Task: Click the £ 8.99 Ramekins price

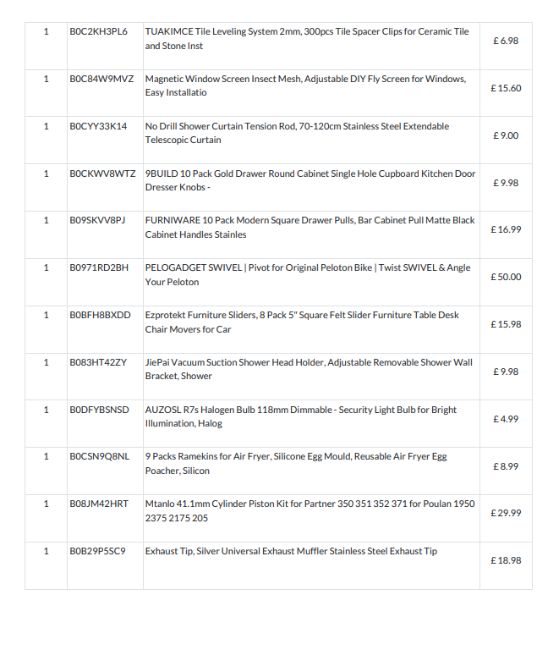Action: [x=506, y=466]
